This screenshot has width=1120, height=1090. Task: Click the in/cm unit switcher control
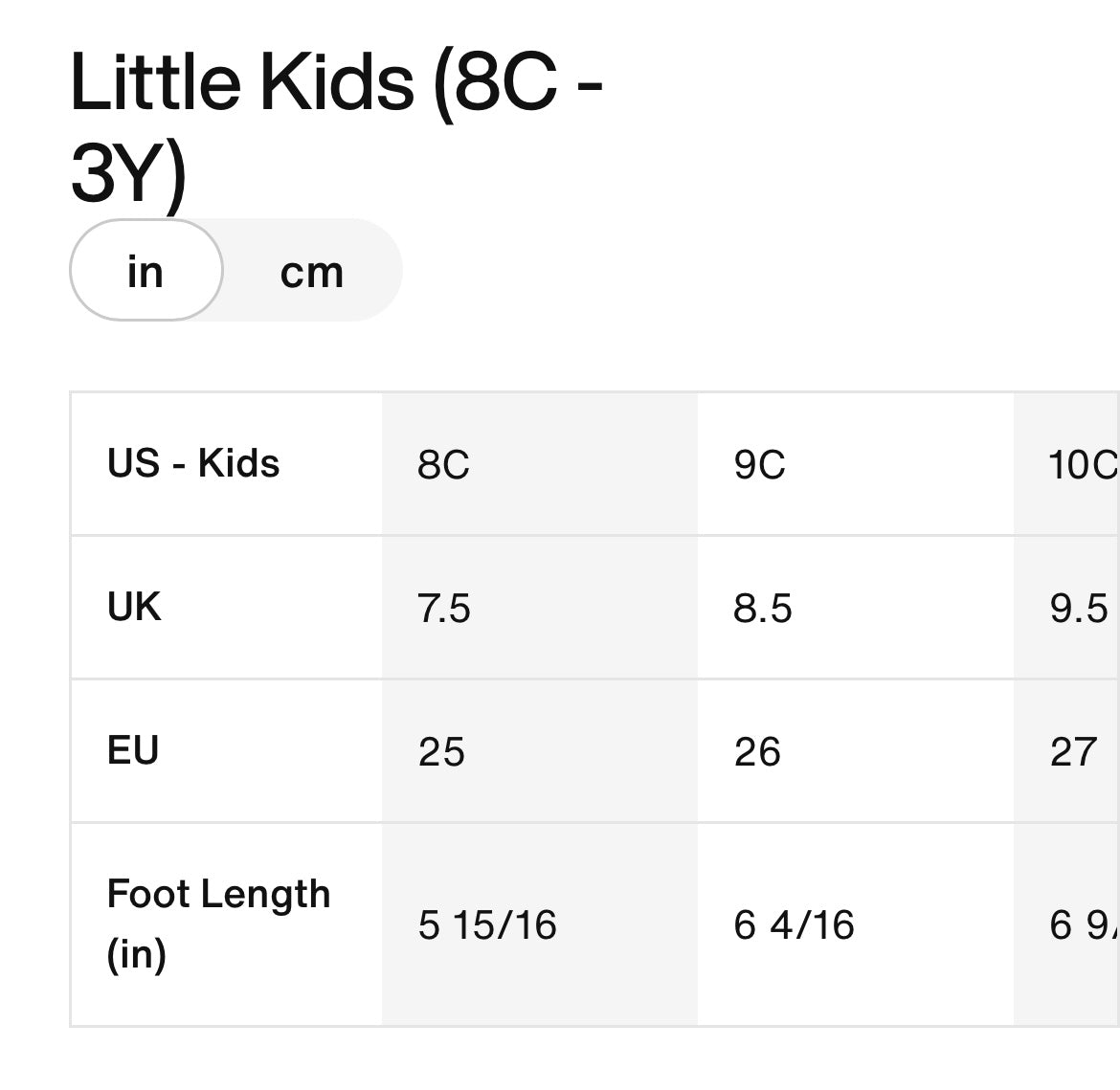(235, 271)
